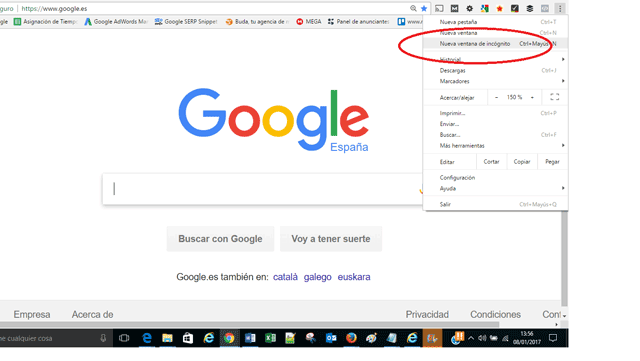Screen dimensions: 640x361
Task: Expand the Historial submenu
Action: point(496,60)
